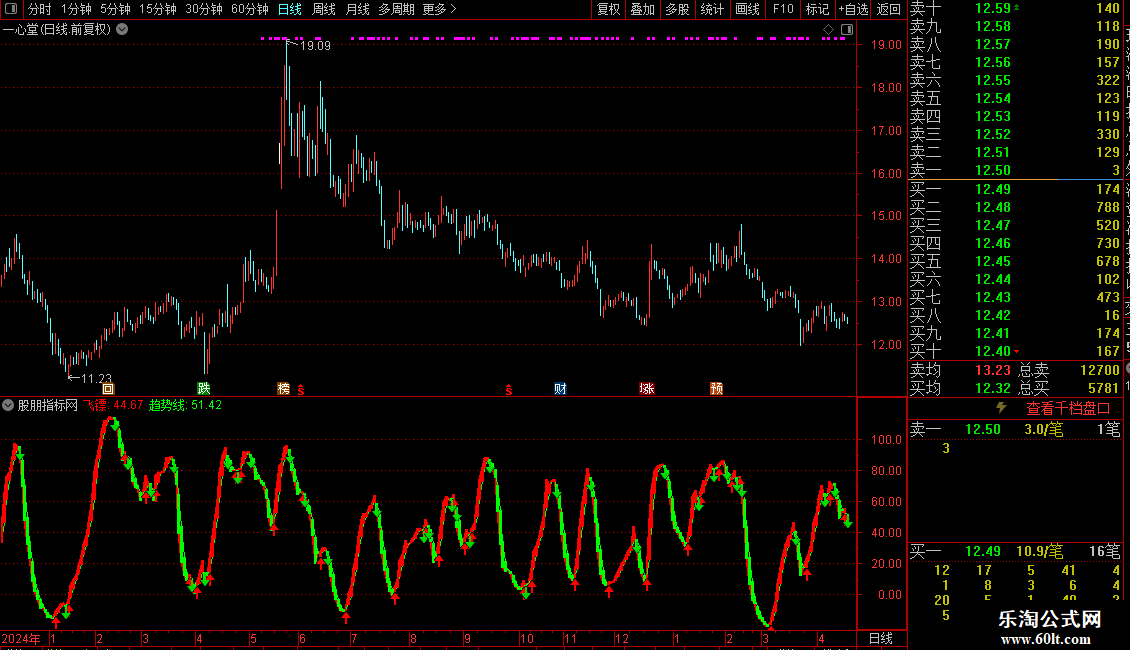Screen dimensions: 1130x650
Task: Switch to 5分钟 period
Action: pyautogui.click(x=115, y=9)
